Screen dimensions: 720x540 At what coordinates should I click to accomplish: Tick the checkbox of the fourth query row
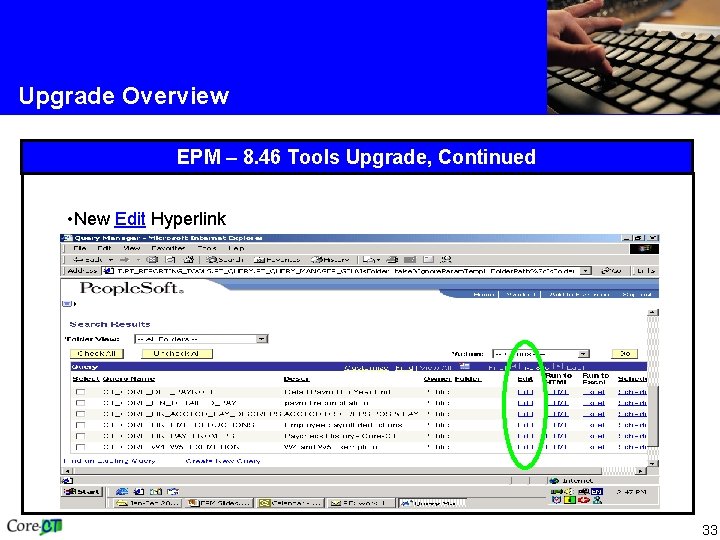click(x=80, y=425)
